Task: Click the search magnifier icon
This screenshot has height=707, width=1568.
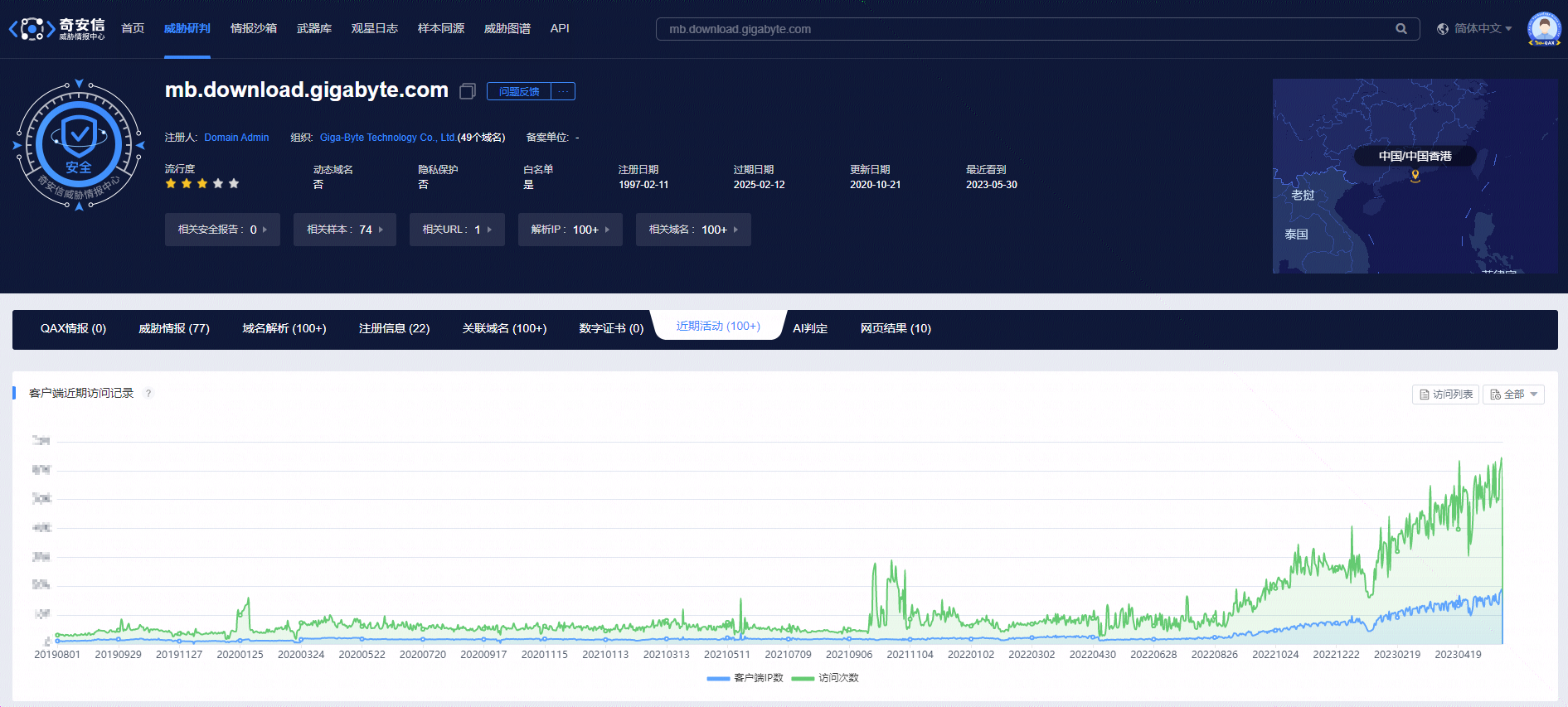Action: click(1401, 29)
